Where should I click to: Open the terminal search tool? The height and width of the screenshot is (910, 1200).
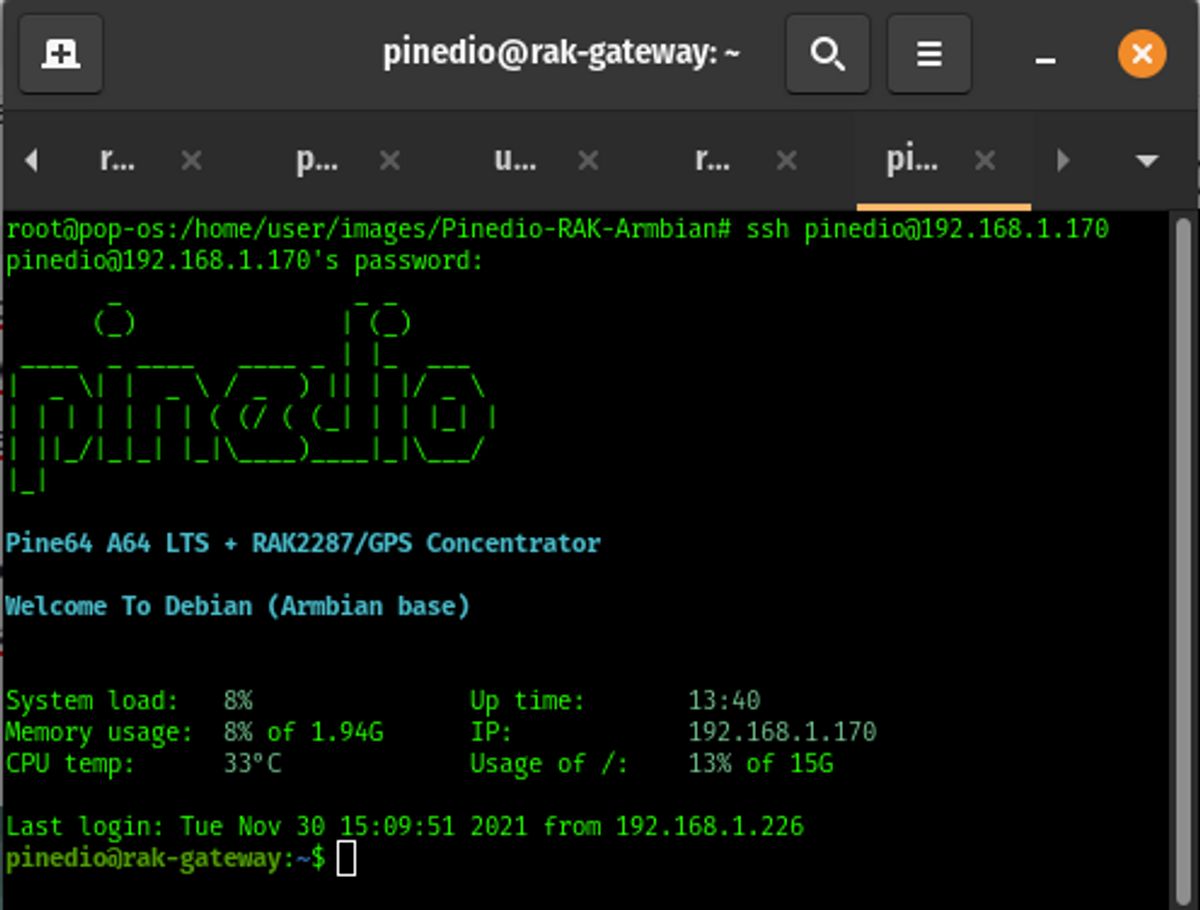click(x=827, y=54)
